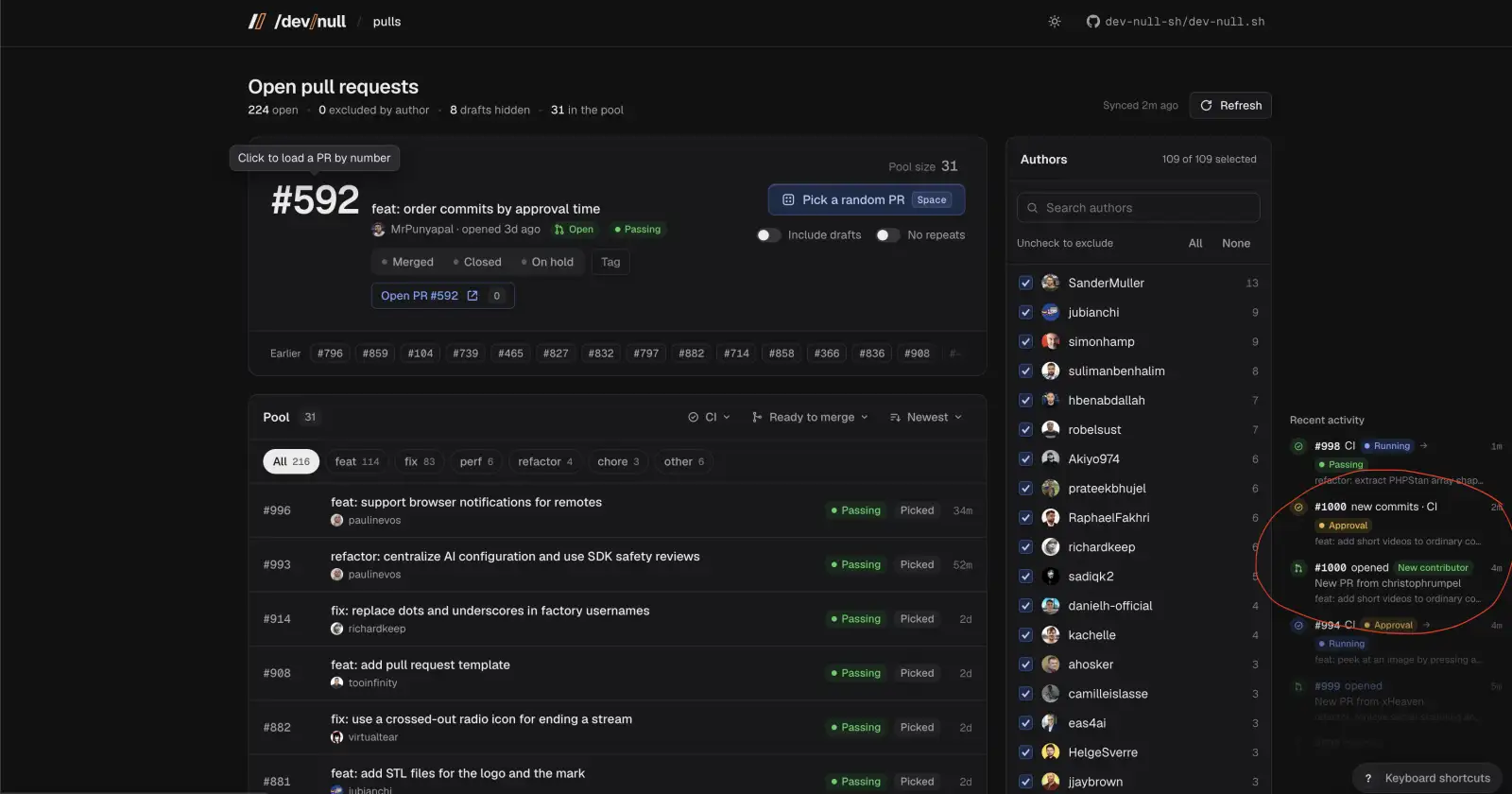Click the #1000 opened pull request icon
This screenshot has width=1512, height=794.
pyautogui.click(x=1298, y=568)
